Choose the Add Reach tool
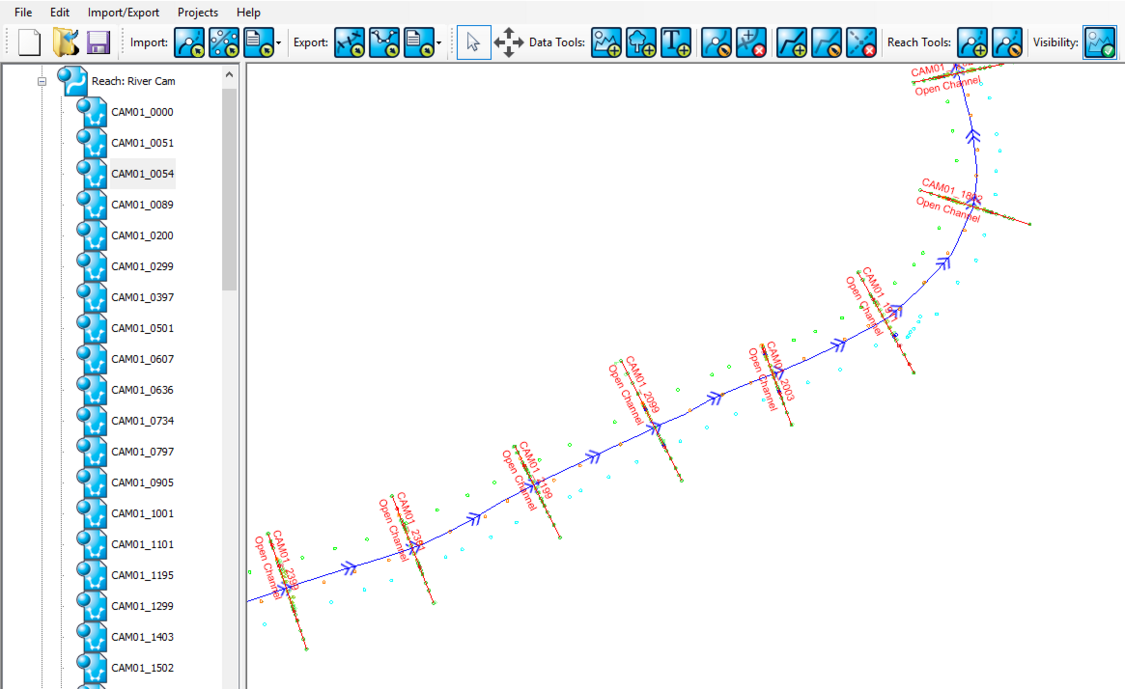The height and width of the screenshot is (689, 1125). (x=972, y=43)
